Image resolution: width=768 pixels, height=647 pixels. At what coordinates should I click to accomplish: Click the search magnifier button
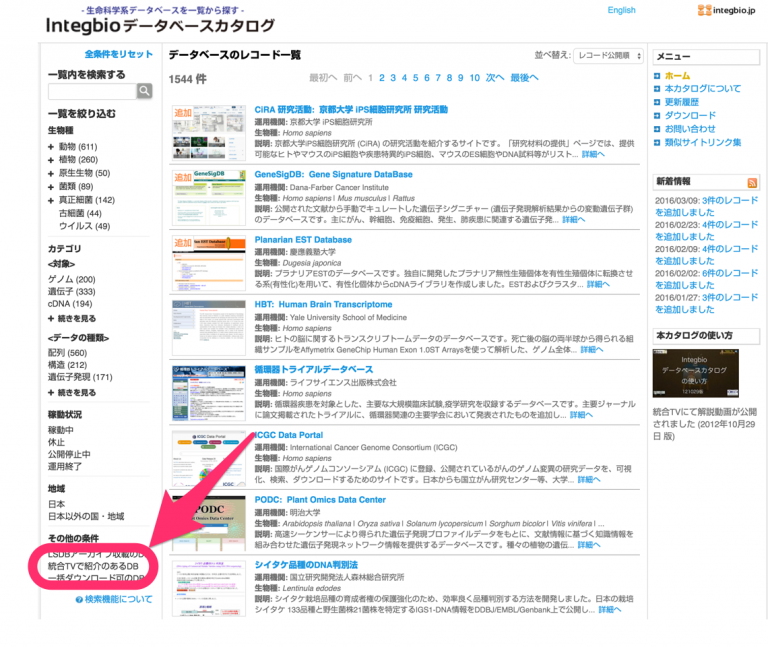[x=144, y=91]
